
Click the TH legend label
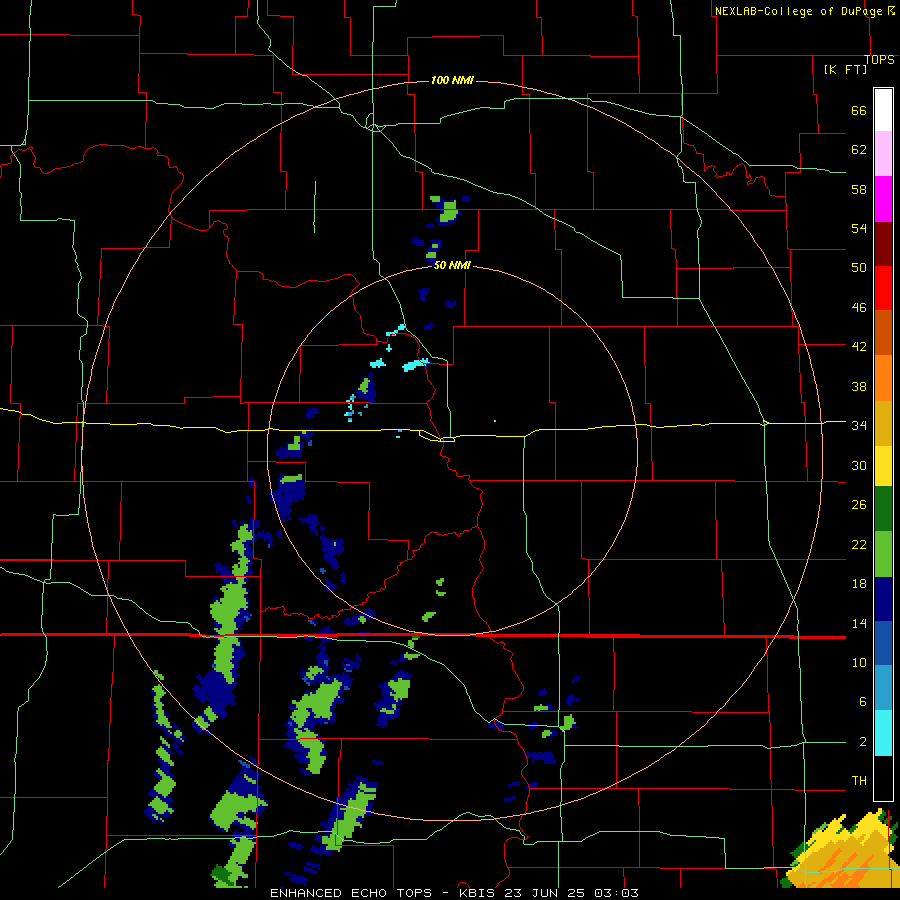[x=859, y=781]
